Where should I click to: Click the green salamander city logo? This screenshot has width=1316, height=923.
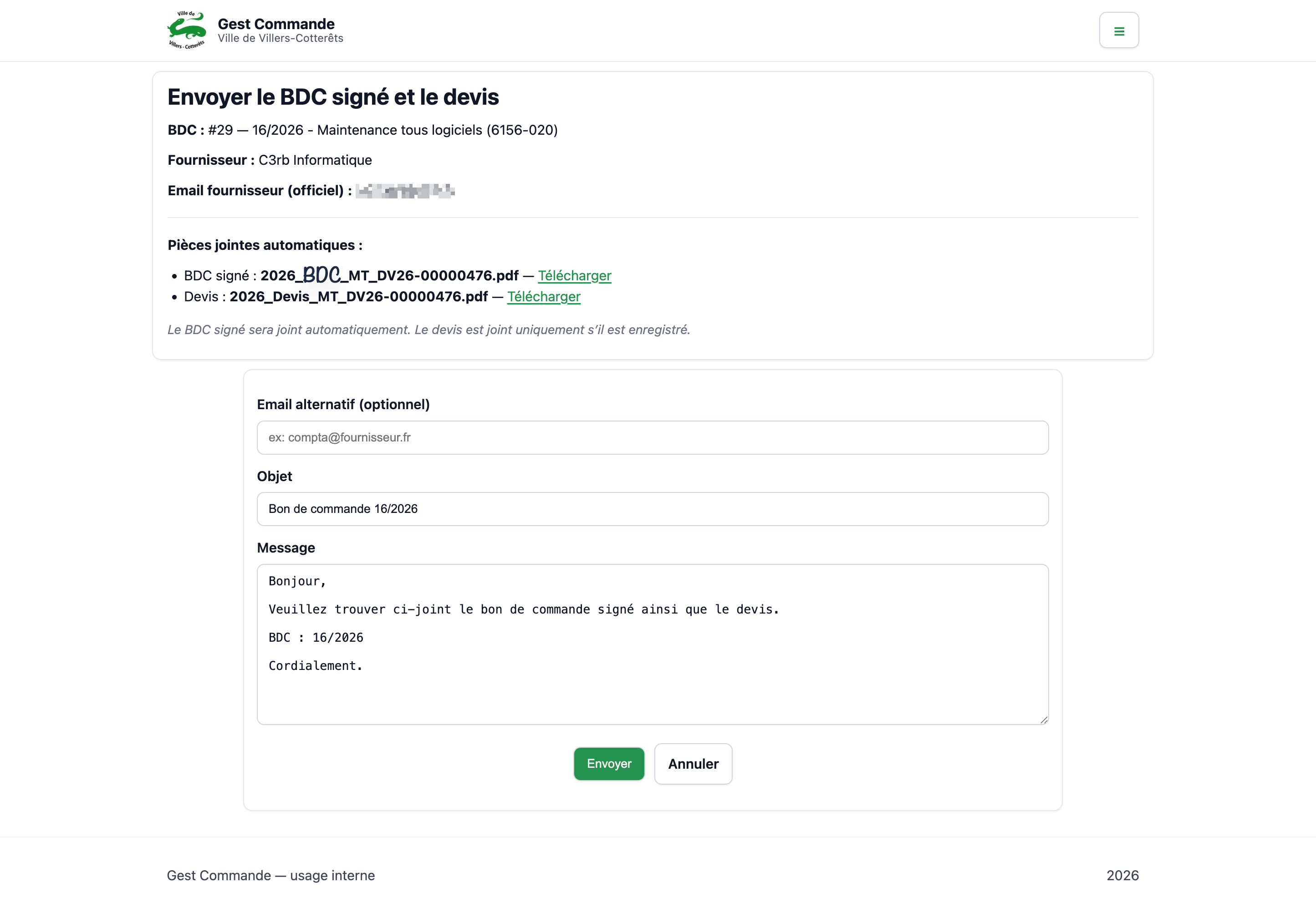[x=187, y=30]
